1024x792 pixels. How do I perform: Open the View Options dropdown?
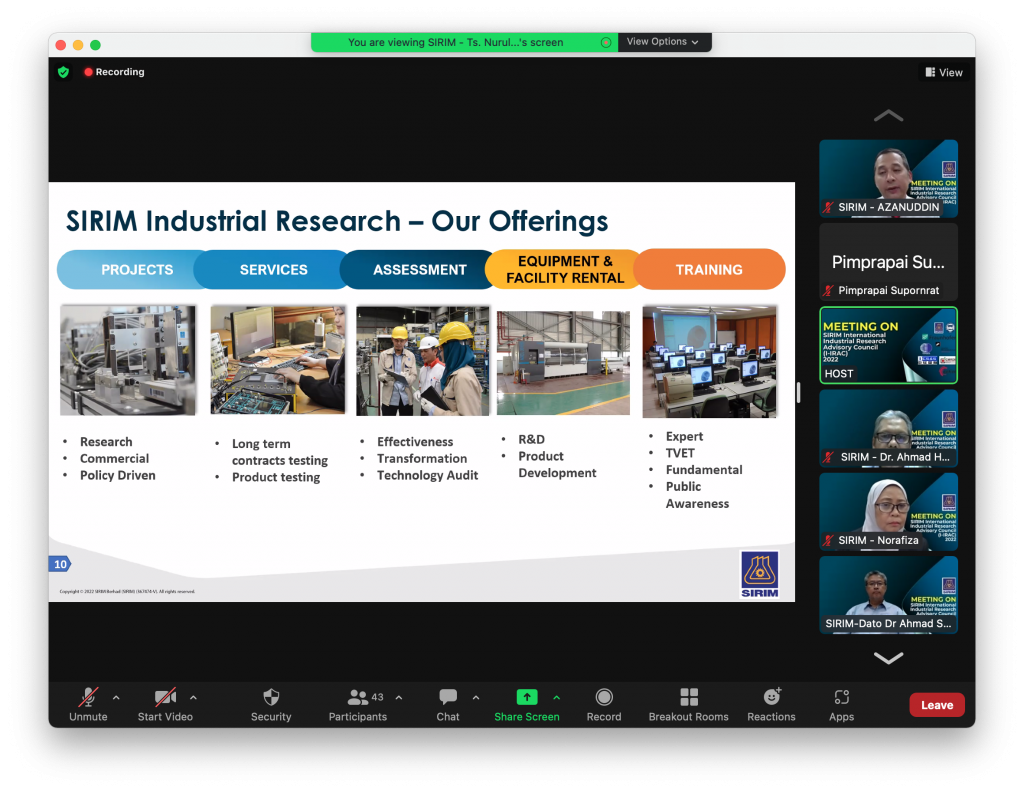click(x=663, y=42)
